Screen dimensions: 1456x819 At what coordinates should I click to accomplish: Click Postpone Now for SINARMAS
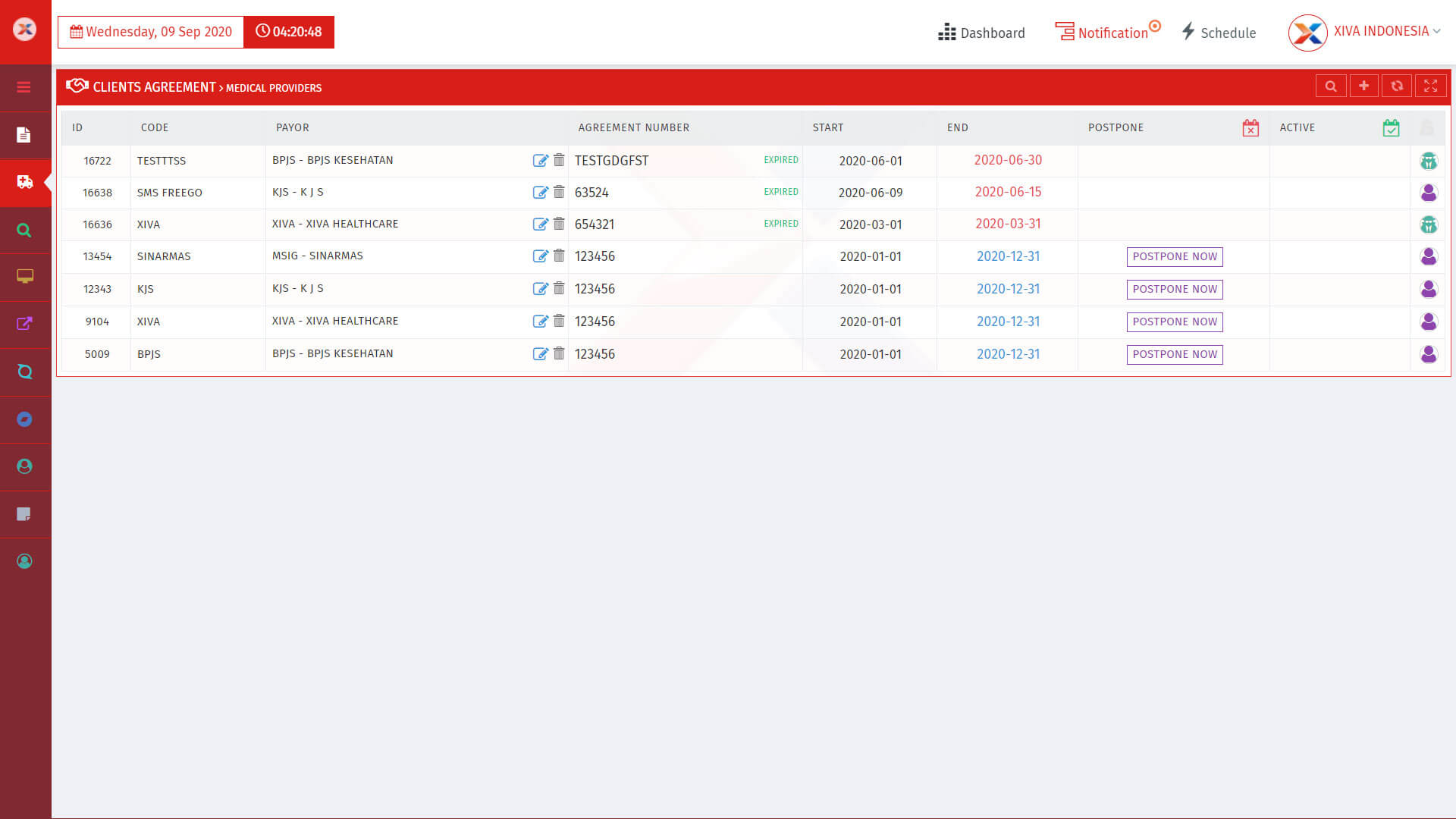[1175, 257]
